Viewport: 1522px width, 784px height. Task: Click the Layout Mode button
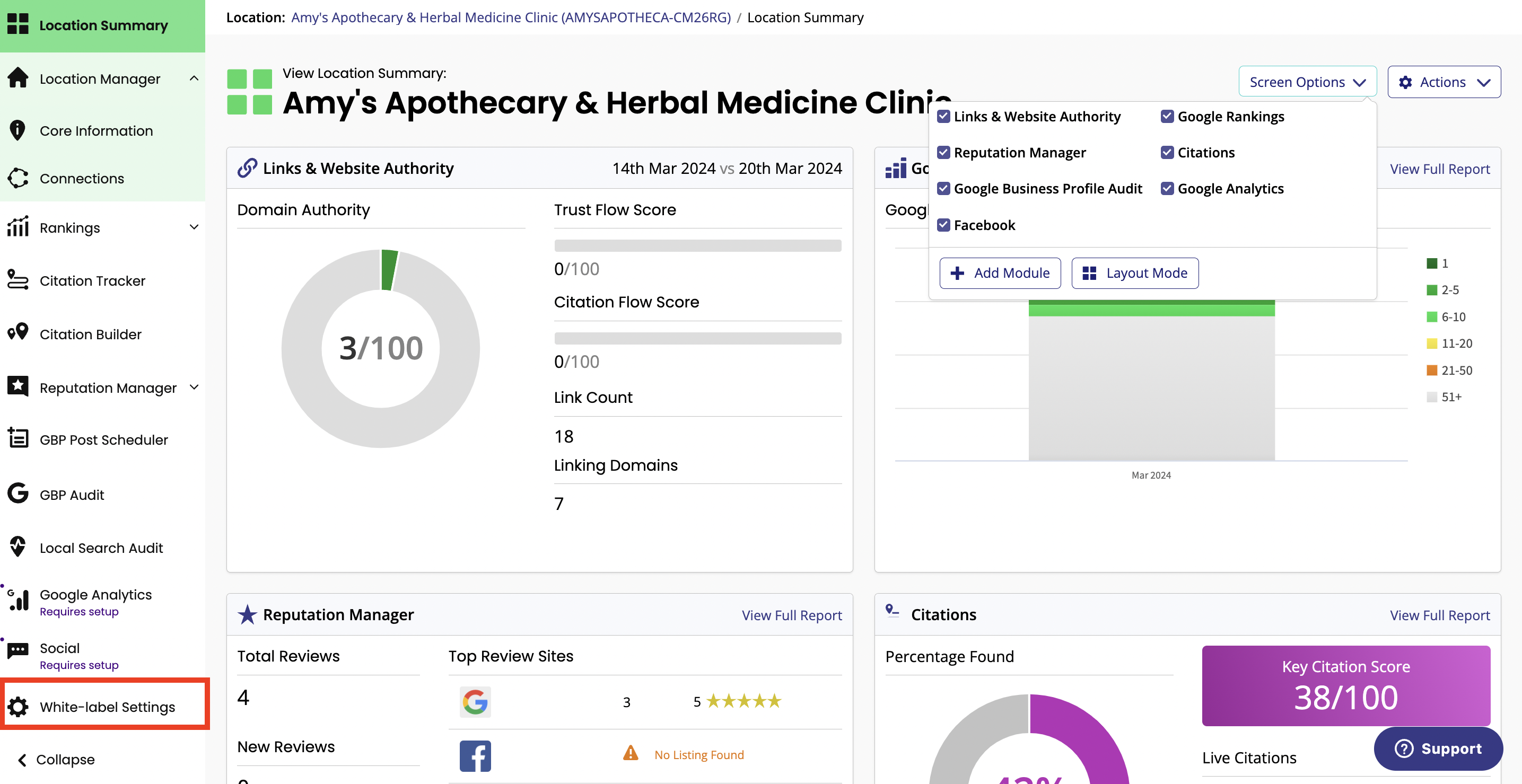pos(1134,273)
